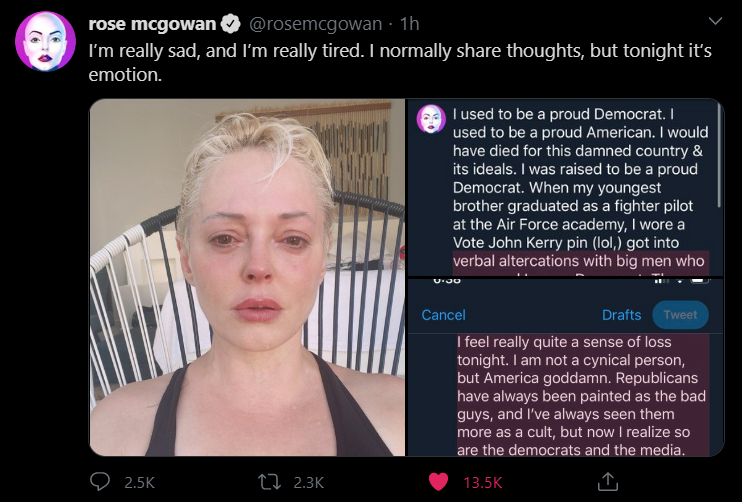This screenshot has width=742, height=502.
Task: Click the 2.3K retweets count
Action: coord(309,482)
